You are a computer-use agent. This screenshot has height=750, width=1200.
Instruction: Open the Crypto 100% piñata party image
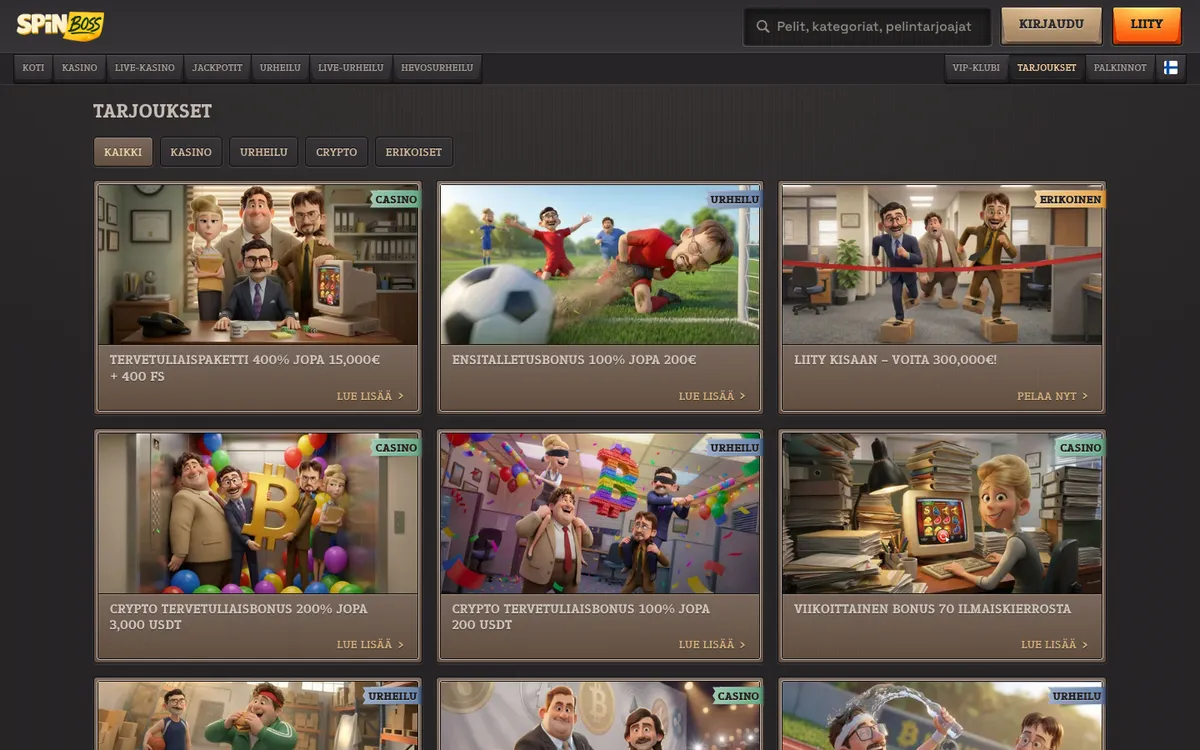tap(600, 513)
